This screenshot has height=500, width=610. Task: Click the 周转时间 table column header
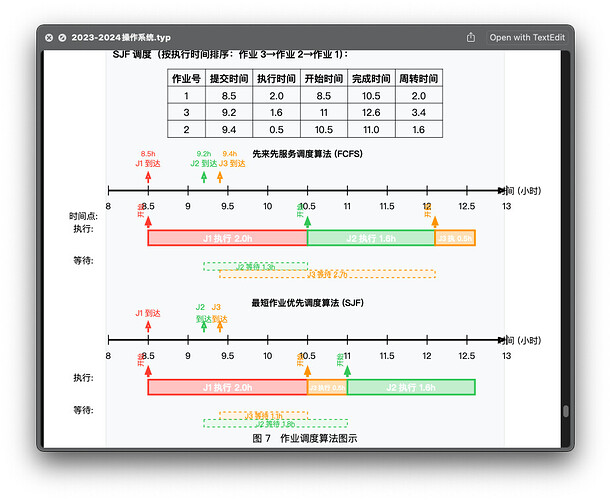(418, 78)
